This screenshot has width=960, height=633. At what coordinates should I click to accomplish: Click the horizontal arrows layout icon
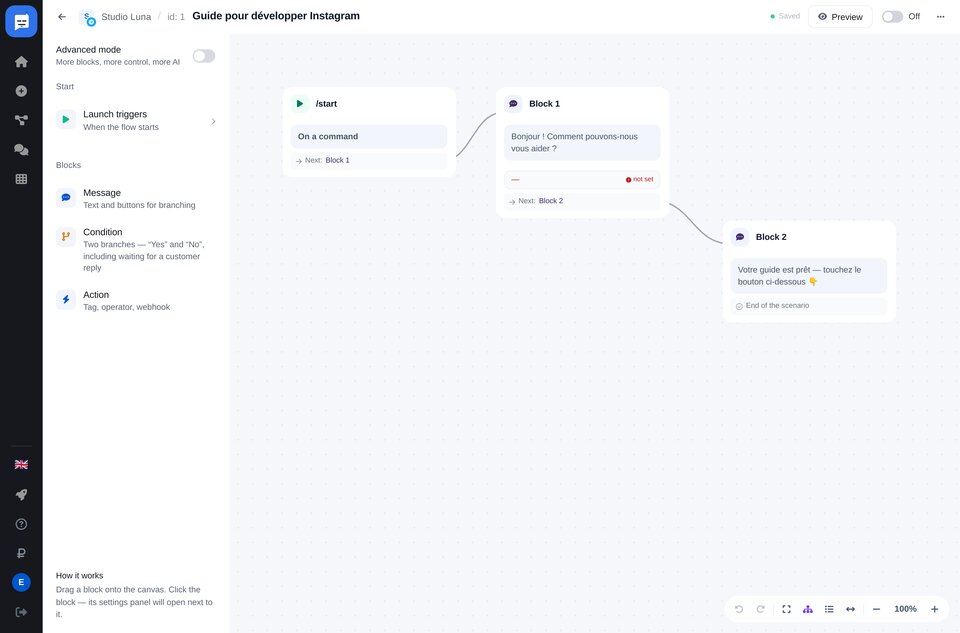pyautogui.click(x=850, y=609)
